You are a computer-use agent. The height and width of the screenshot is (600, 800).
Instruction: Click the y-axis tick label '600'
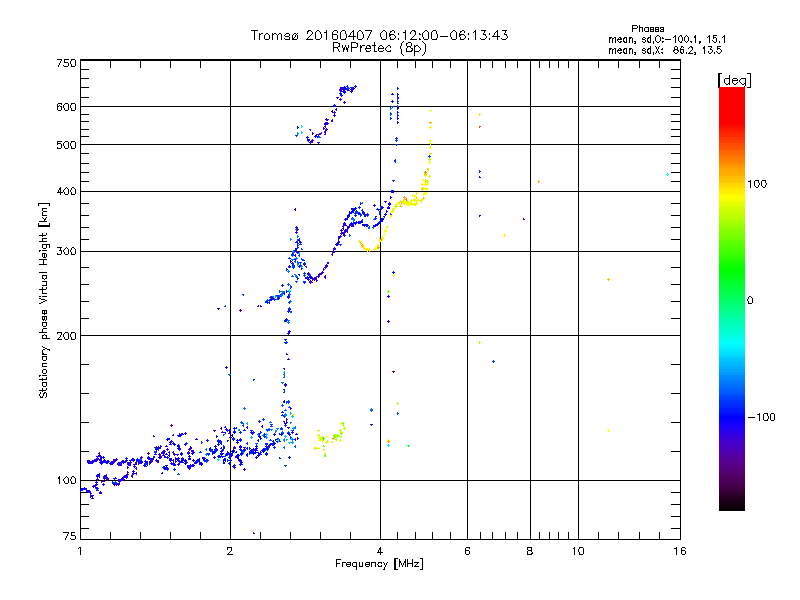tap(66, 107)
